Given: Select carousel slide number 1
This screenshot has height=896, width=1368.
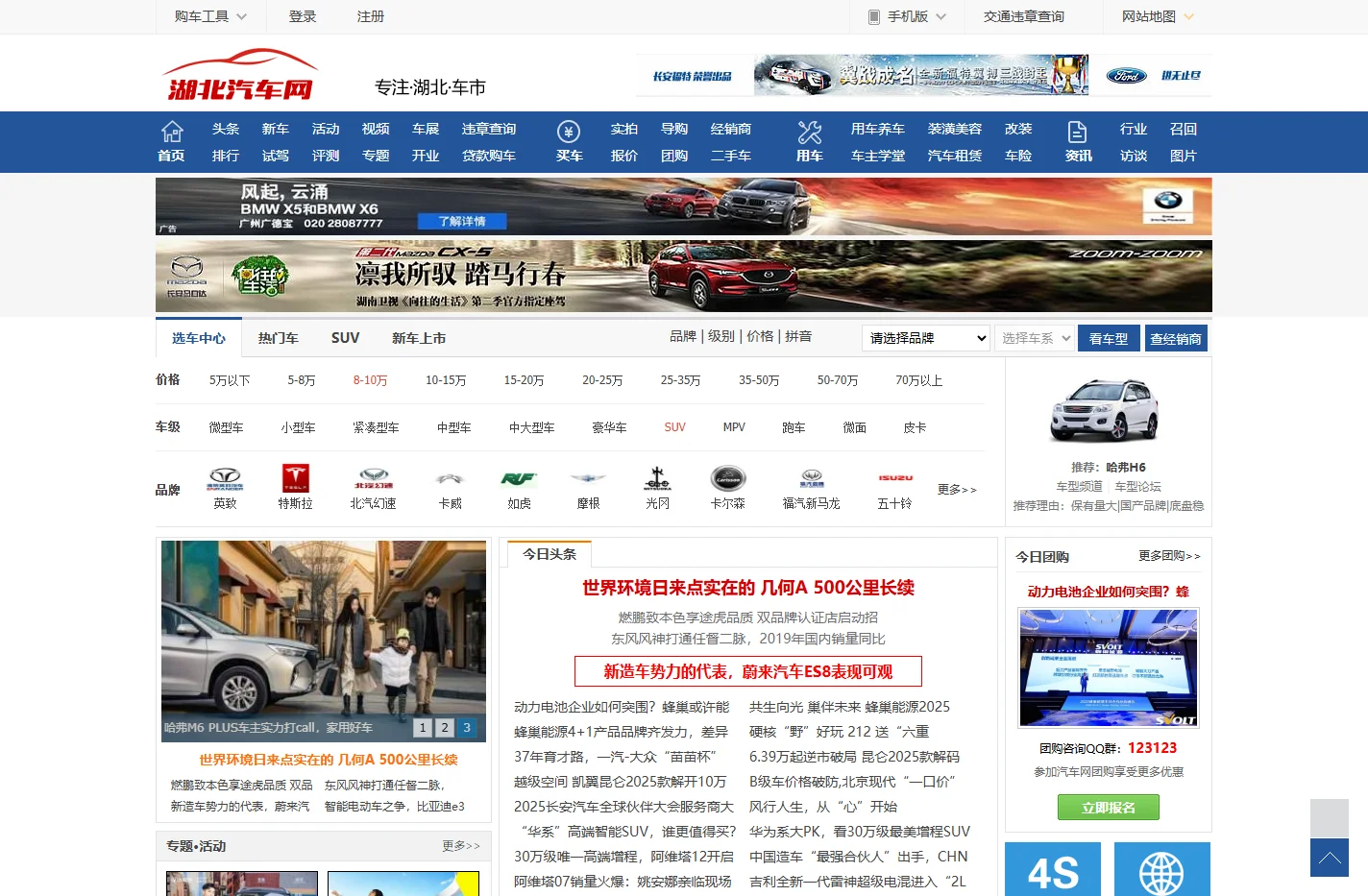Looking at the screenshot, I should pos(423,728).
